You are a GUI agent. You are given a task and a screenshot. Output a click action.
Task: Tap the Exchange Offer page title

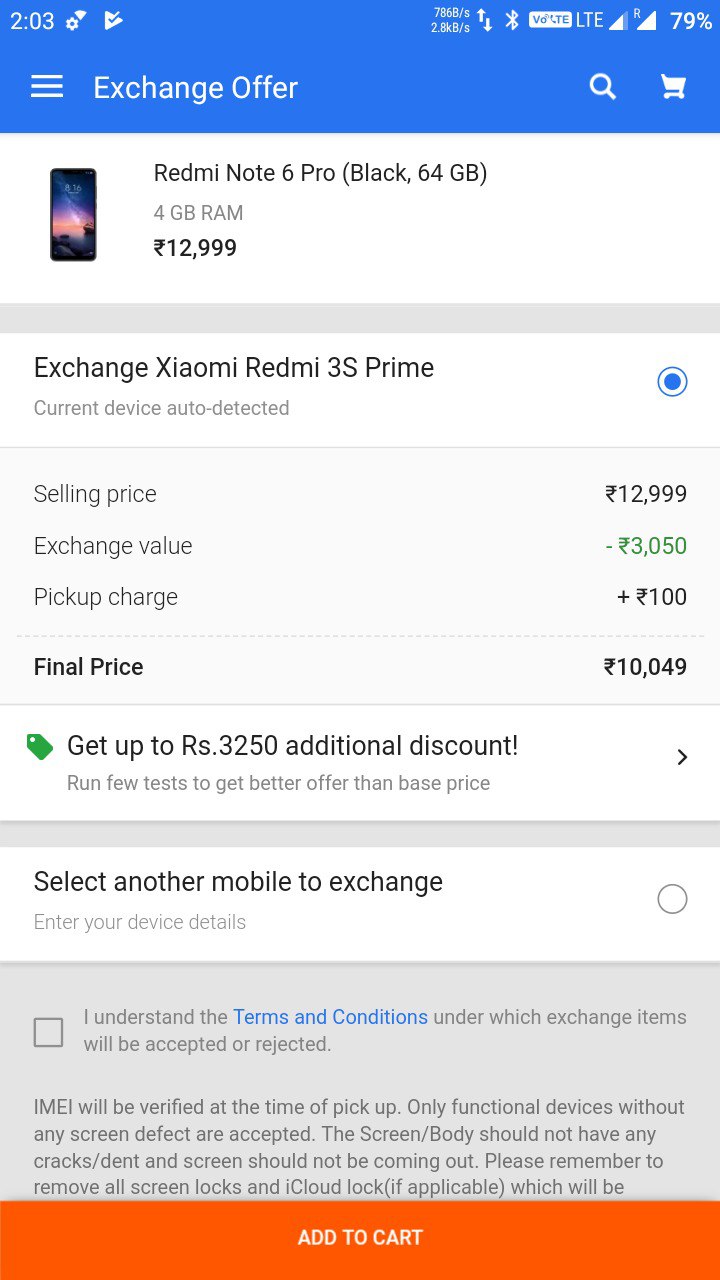tap(196, 88)
